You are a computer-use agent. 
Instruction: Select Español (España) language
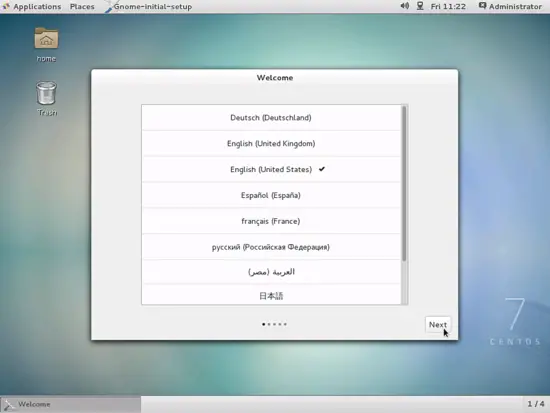pos(271,195)
